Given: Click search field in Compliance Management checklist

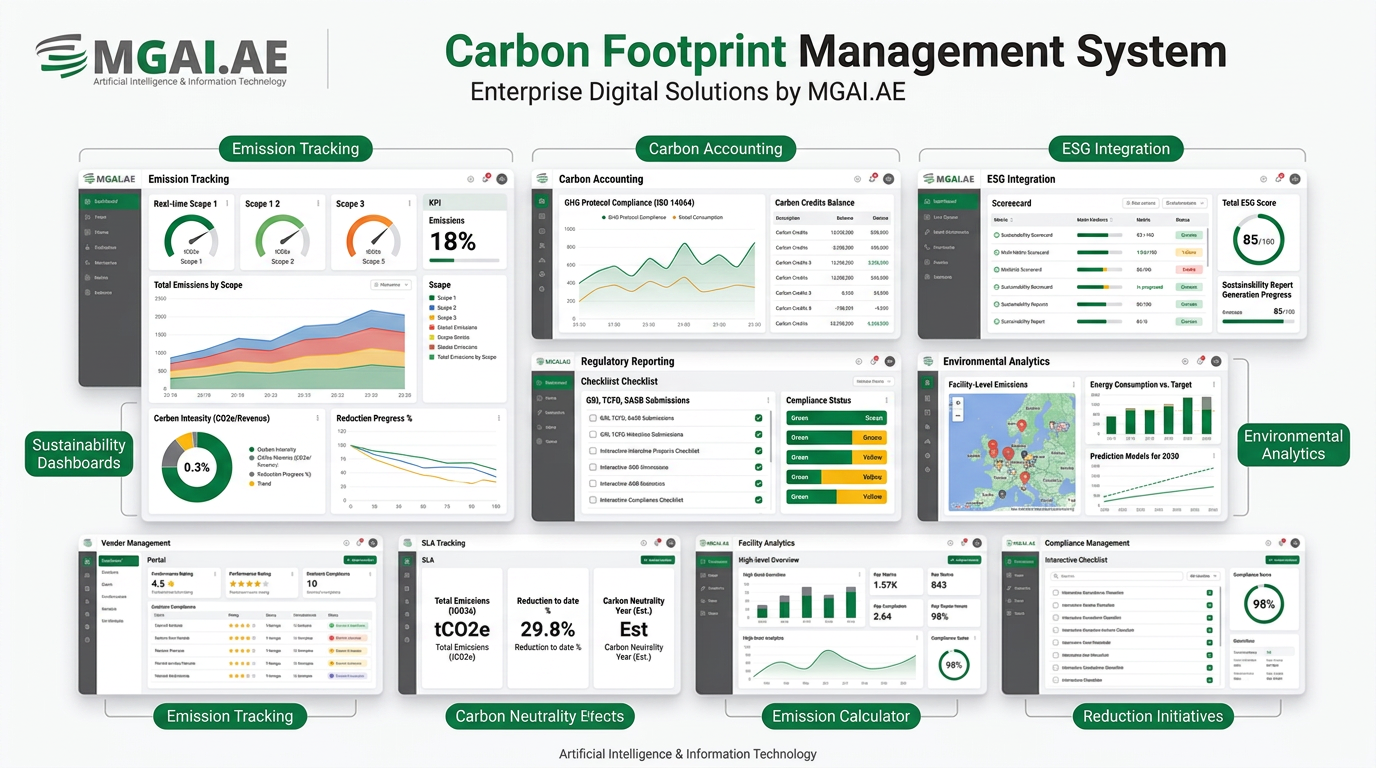Looking at the screenshot, I should point(1117,576).
